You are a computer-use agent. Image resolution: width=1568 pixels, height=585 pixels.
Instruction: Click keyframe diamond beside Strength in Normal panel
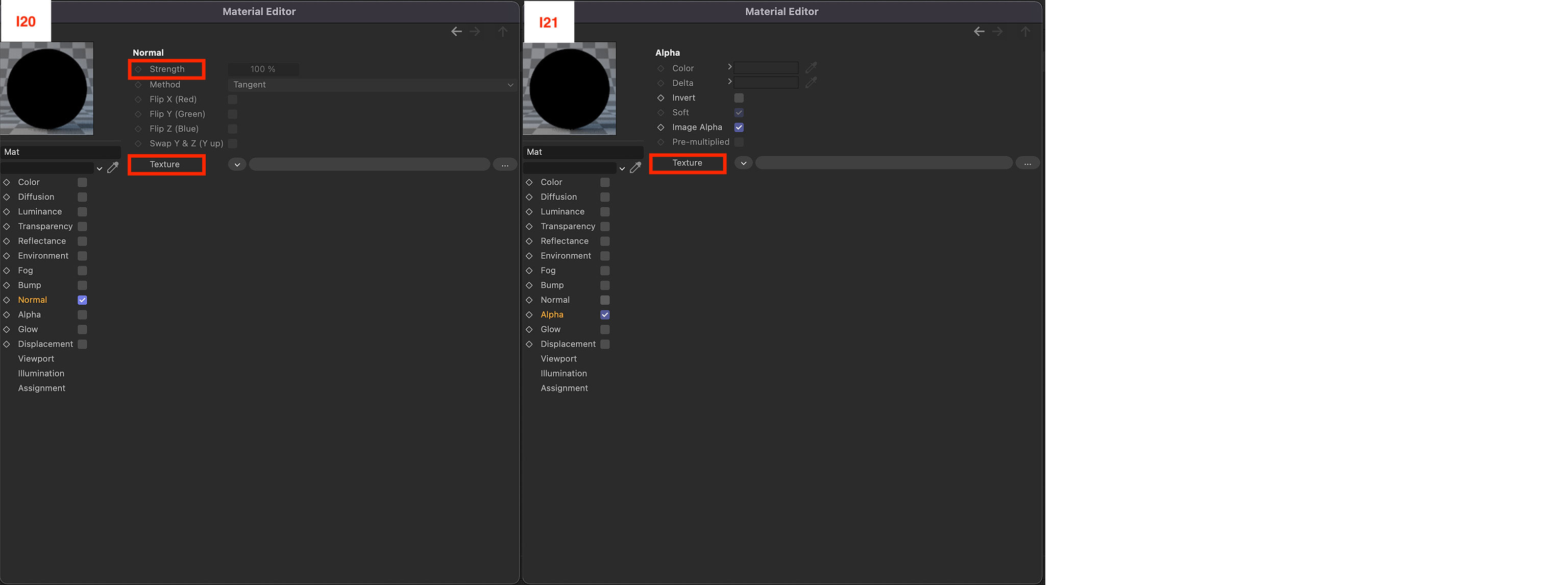click(x=138, y=69)
